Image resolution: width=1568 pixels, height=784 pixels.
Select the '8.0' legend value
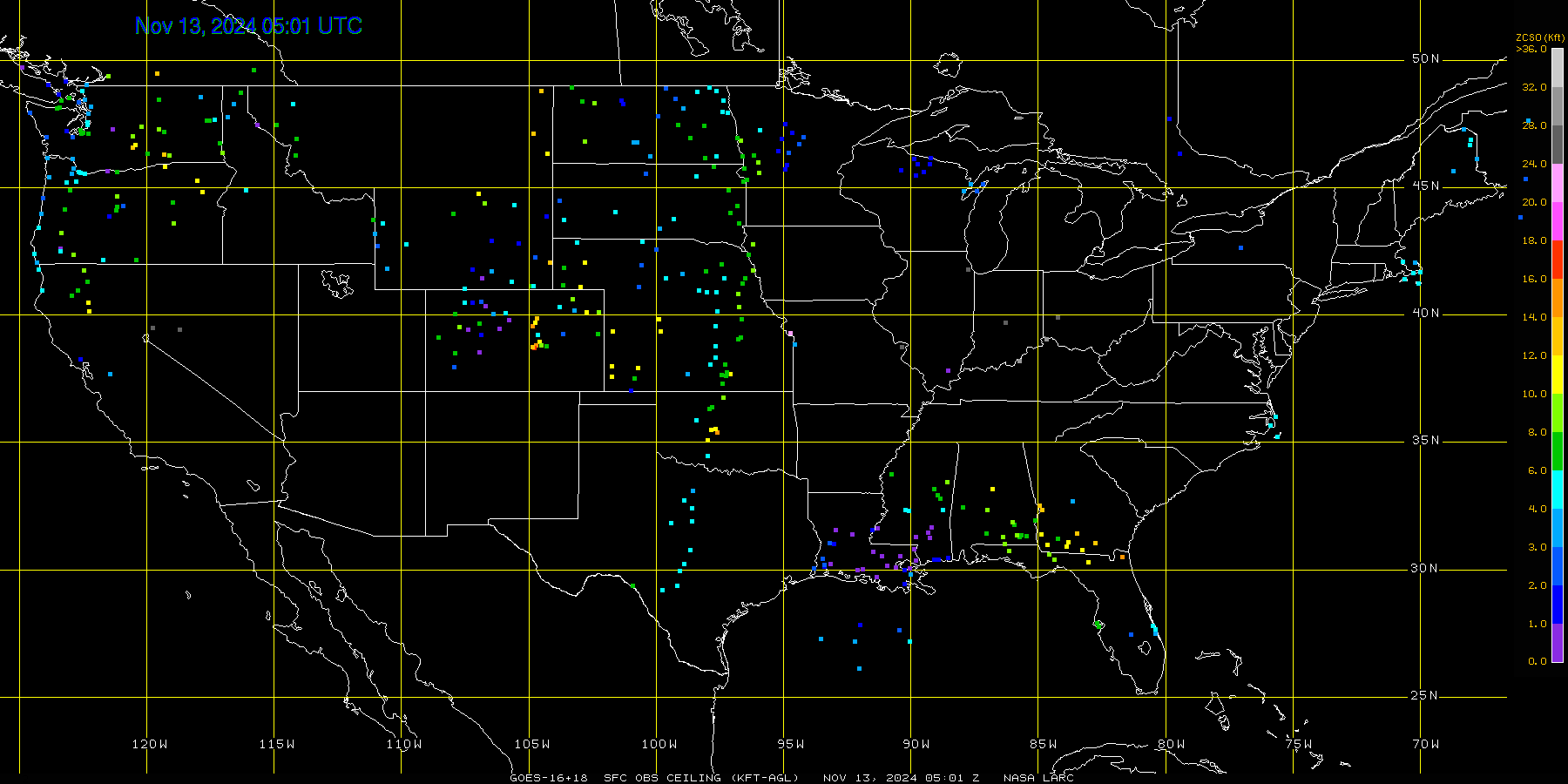click(1537, 432)
